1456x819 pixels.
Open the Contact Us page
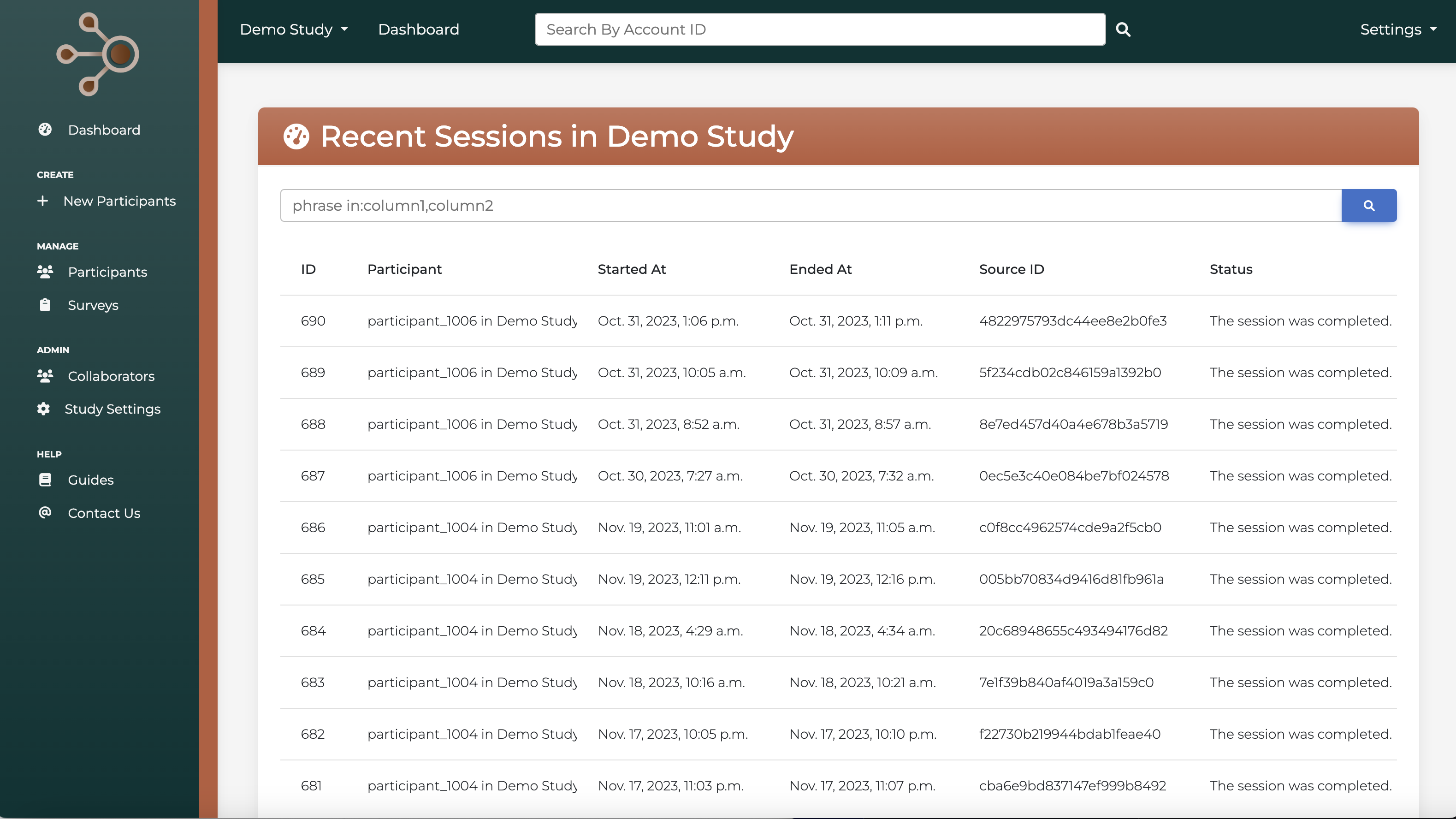point(104,513)
